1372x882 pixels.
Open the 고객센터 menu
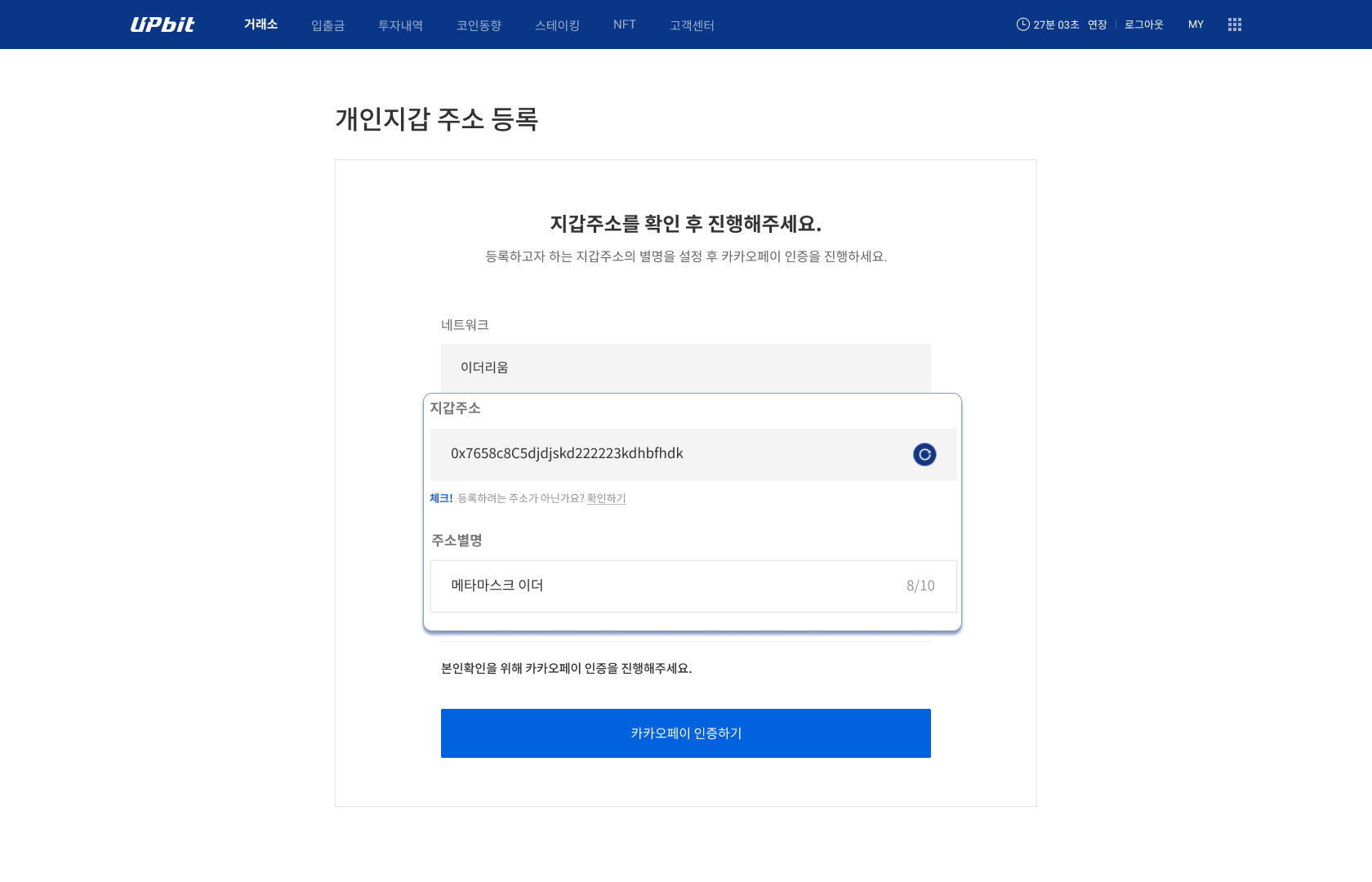pos(692,25)
